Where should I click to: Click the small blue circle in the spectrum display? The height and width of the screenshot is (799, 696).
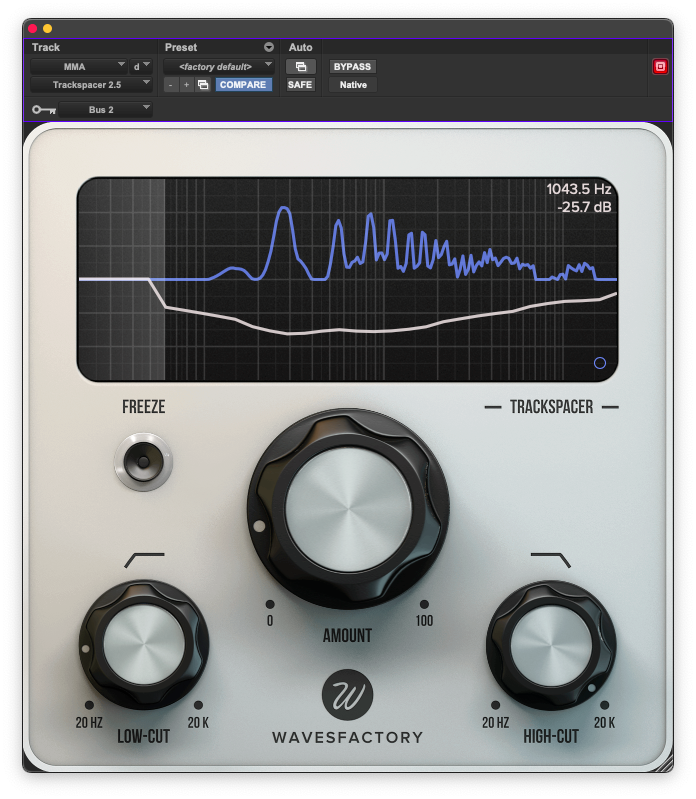(x=600, y=363)
